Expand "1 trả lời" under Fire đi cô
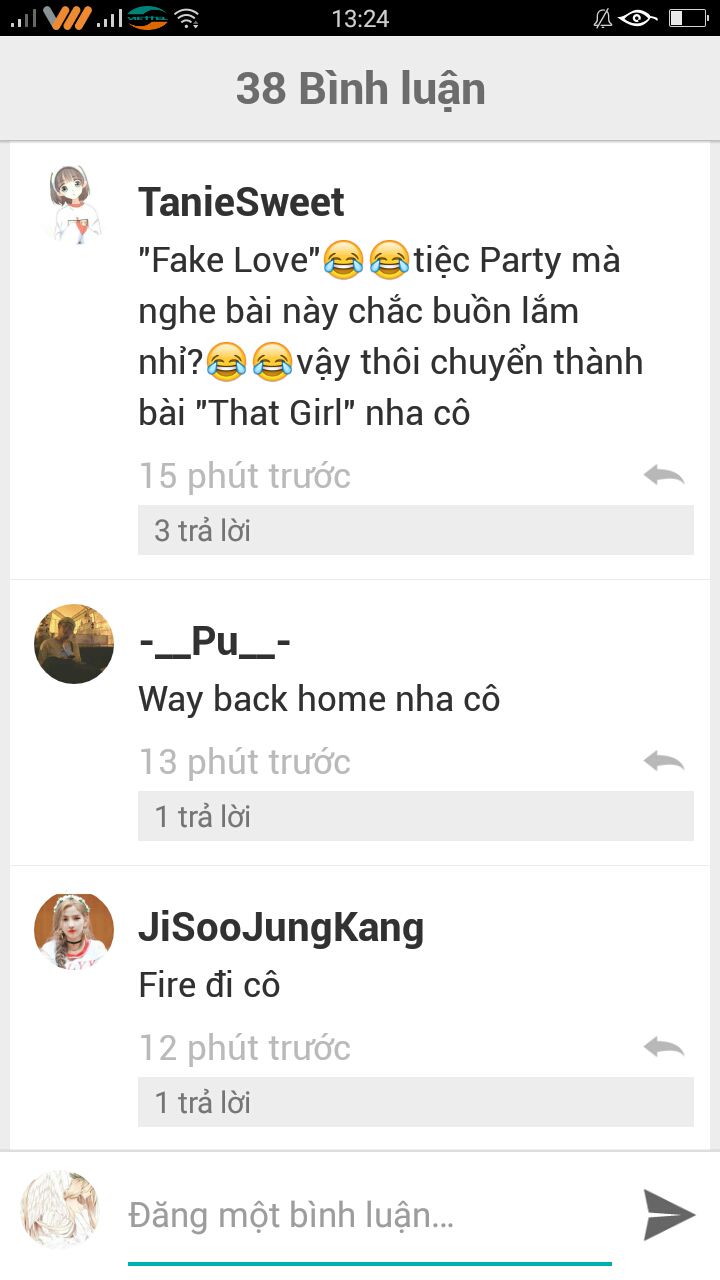This screenshot has height=1280, width=720. point(416,1102)
